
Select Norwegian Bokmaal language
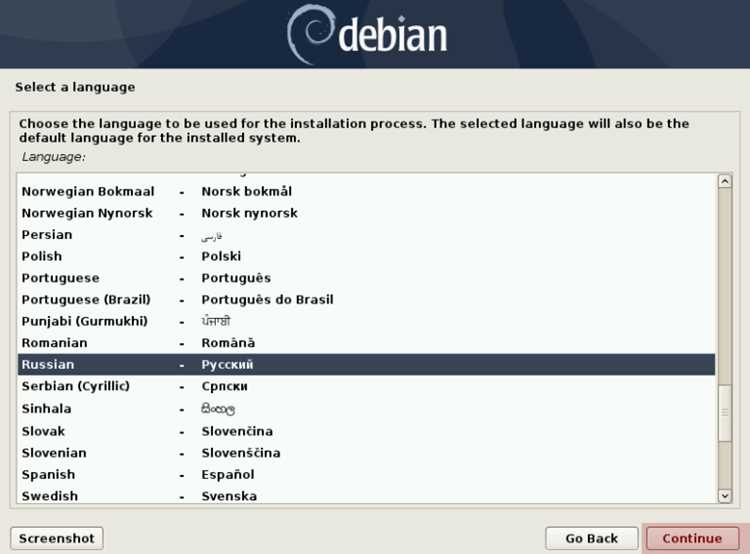click(x=366, y=191)
